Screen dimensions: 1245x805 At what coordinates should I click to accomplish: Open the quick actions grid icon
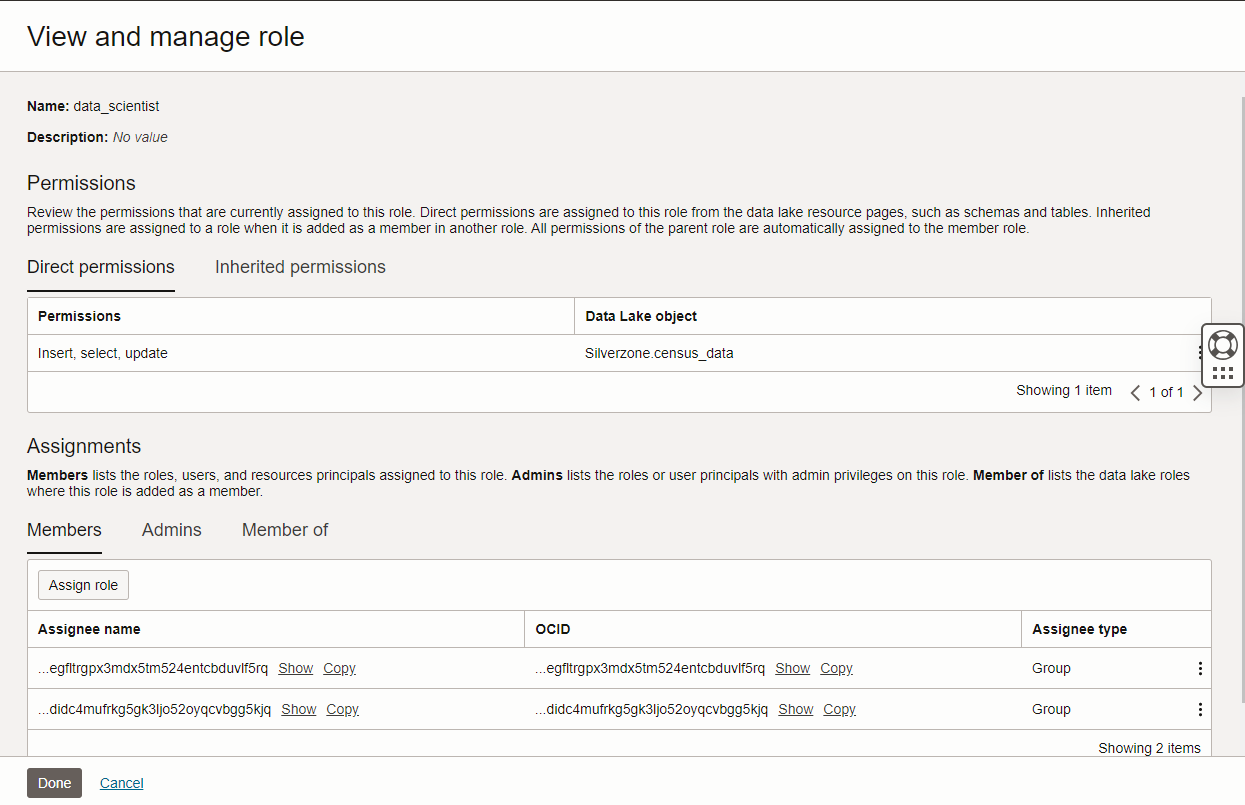(x=1222, y=370)
